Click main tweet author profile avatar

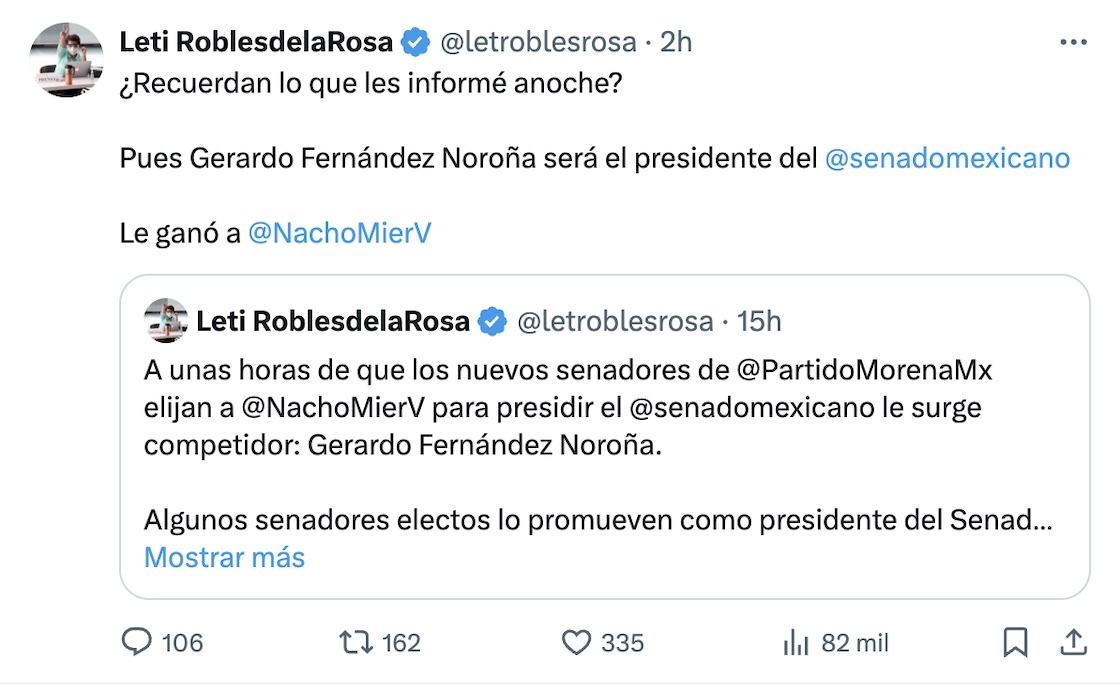[67, 59]
